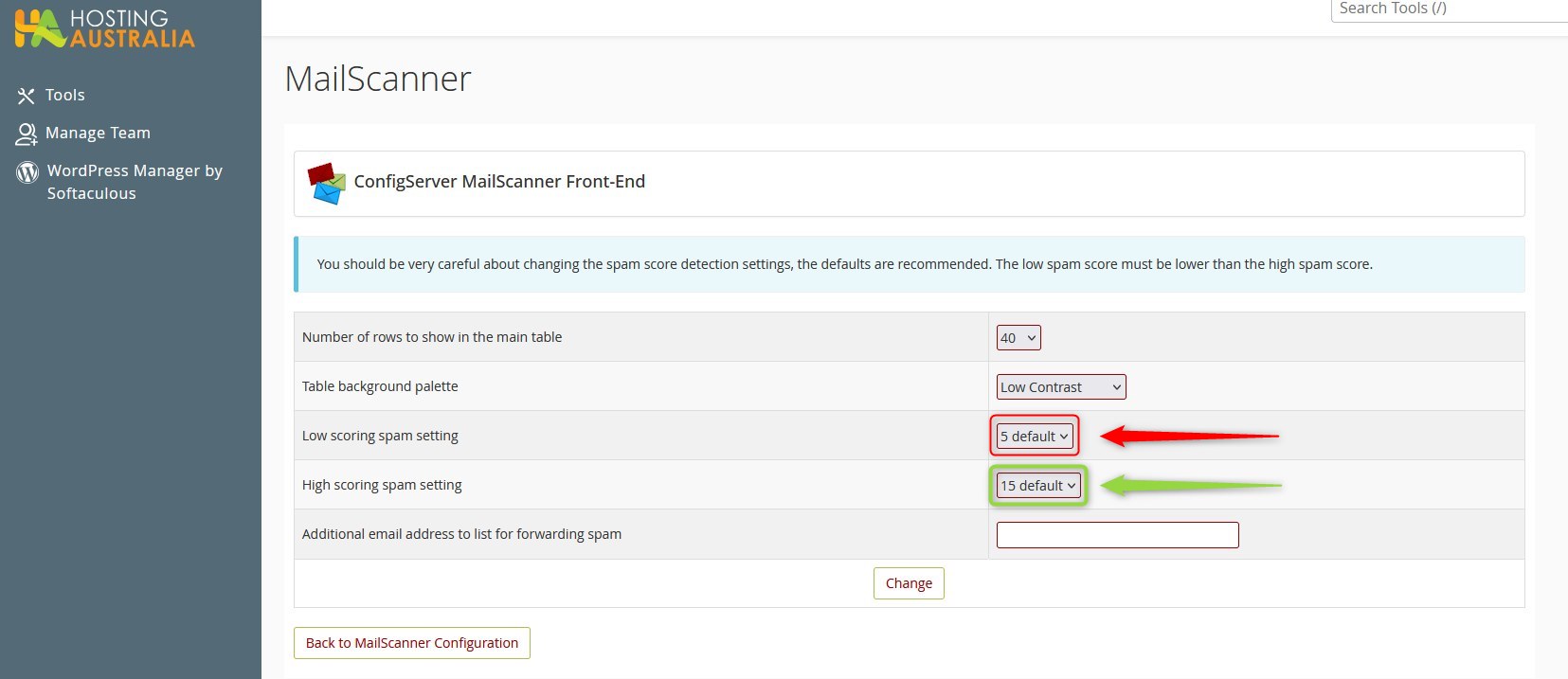The width and height of the screenshot is (1568, 679).
Task: Focus the additional email address field
Action: coord(1117,535)
